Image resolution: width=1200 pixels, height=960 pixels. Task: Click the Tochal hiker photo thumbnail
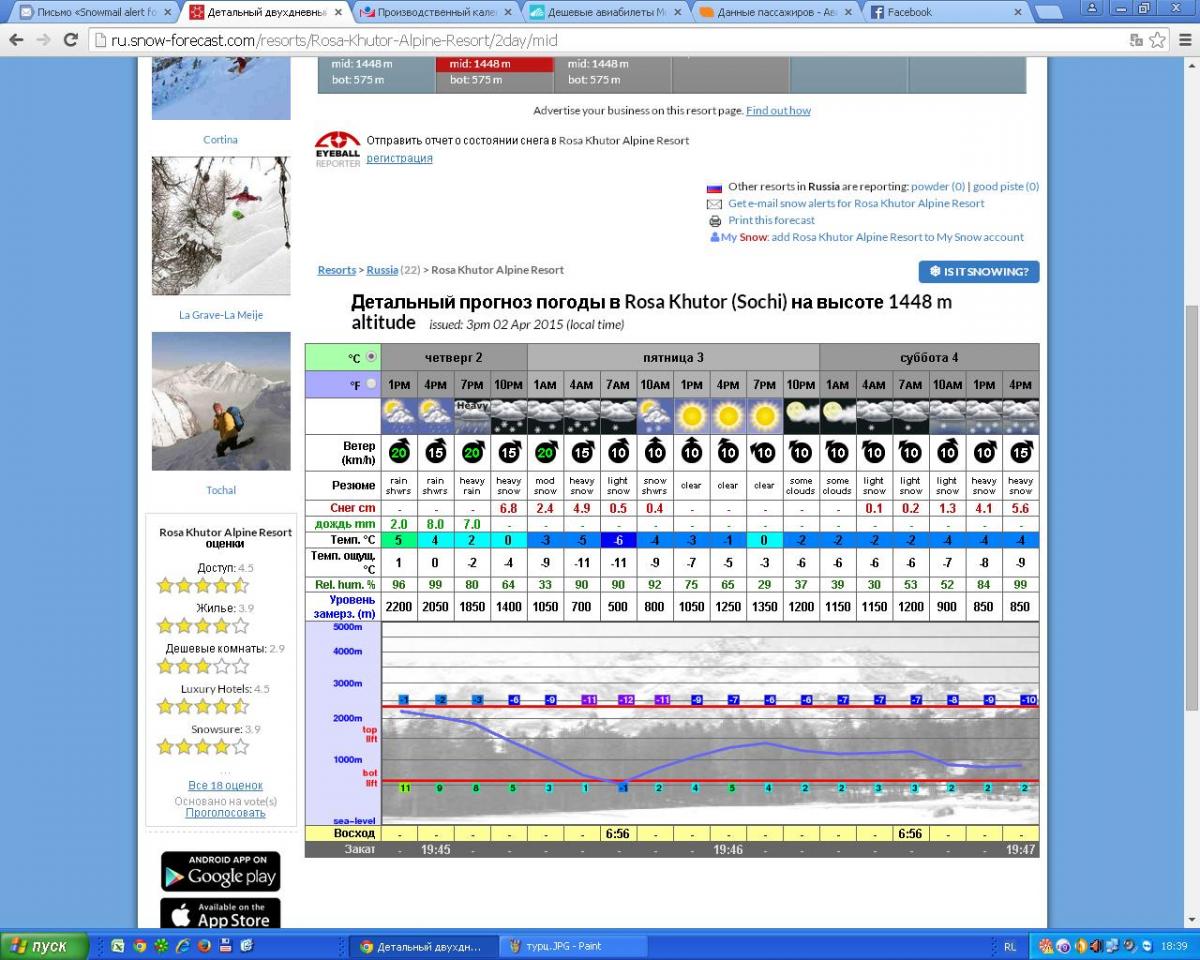[x=221, y=401]
